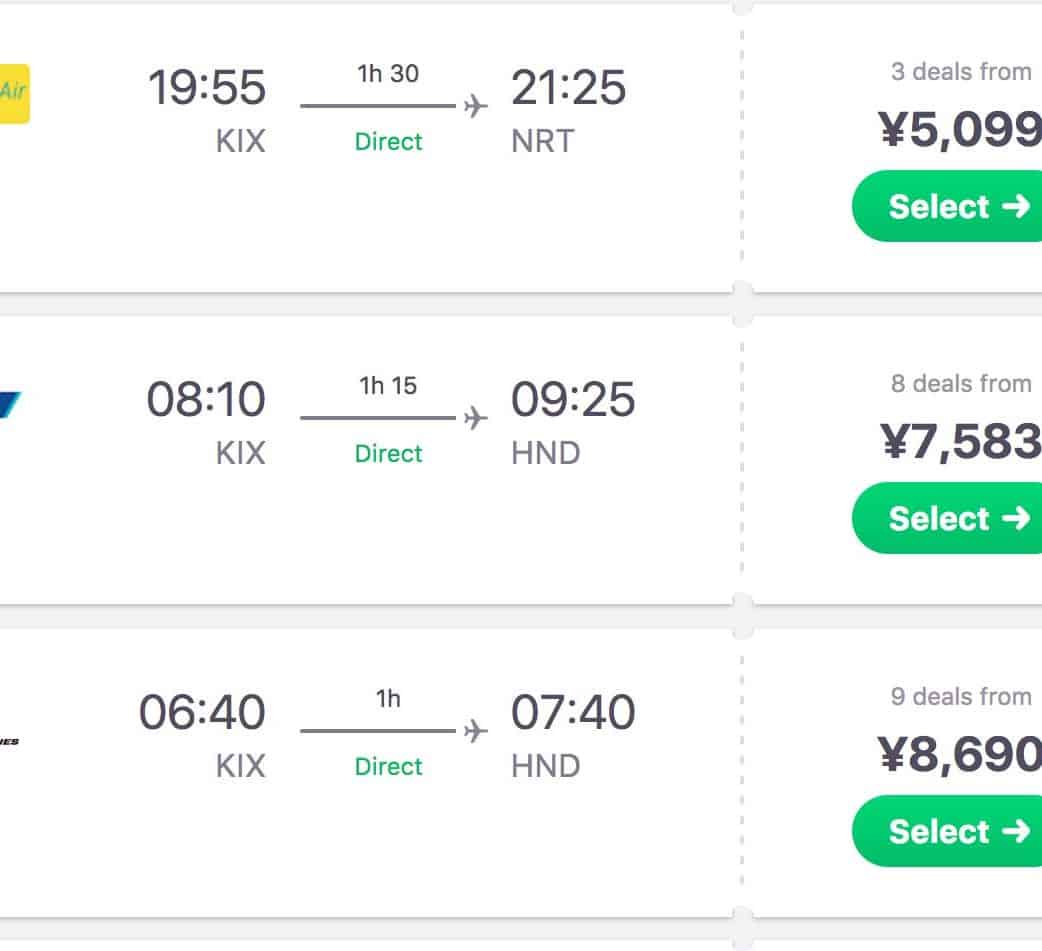Open the '9 deals from' text

pyautogui.click(x=960, y=697)
